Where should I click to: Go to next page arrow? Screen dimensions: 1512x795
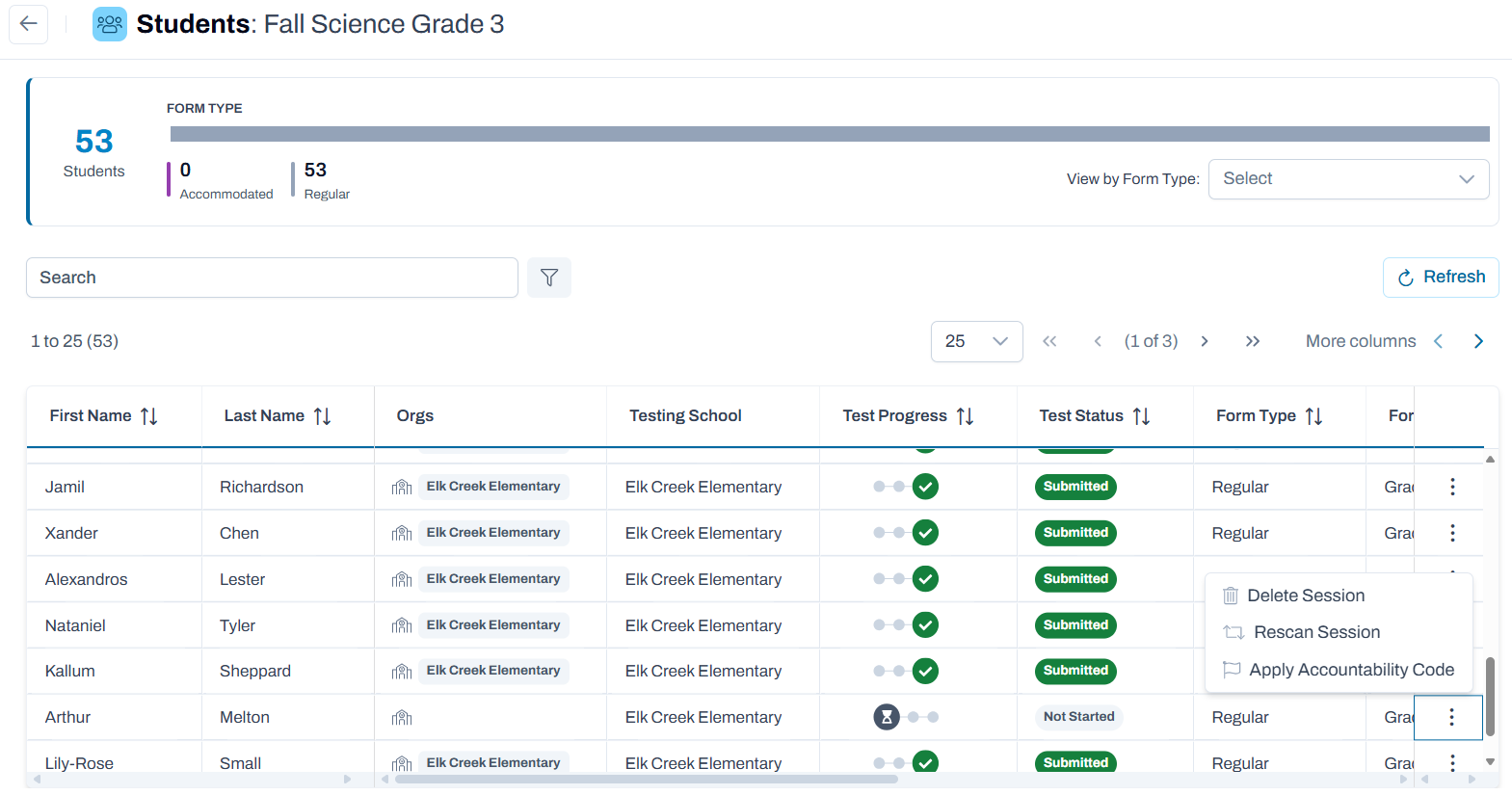(1205, 341)
